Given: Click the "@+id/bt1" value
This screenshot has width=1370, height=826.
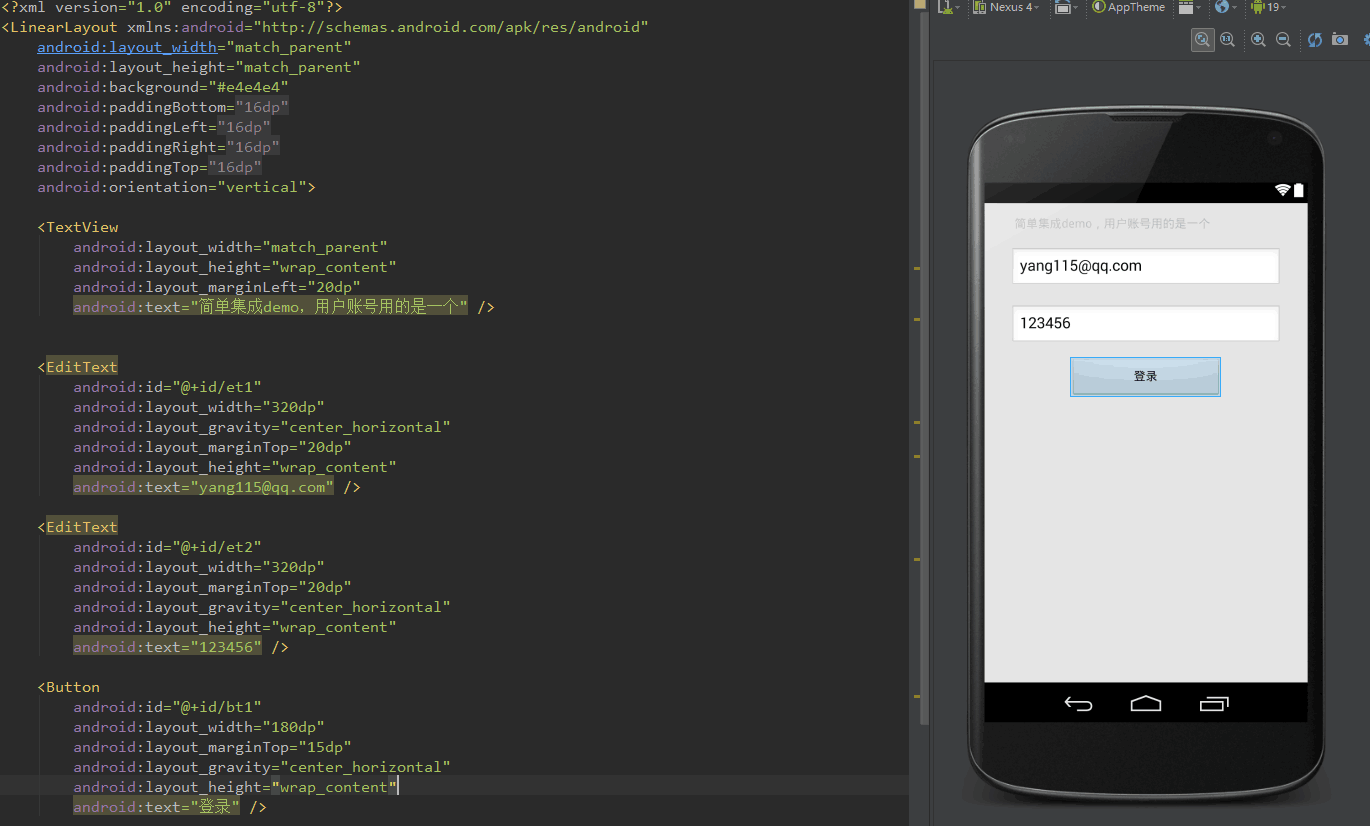Looking at the screenshot, I should click(219, 707).
